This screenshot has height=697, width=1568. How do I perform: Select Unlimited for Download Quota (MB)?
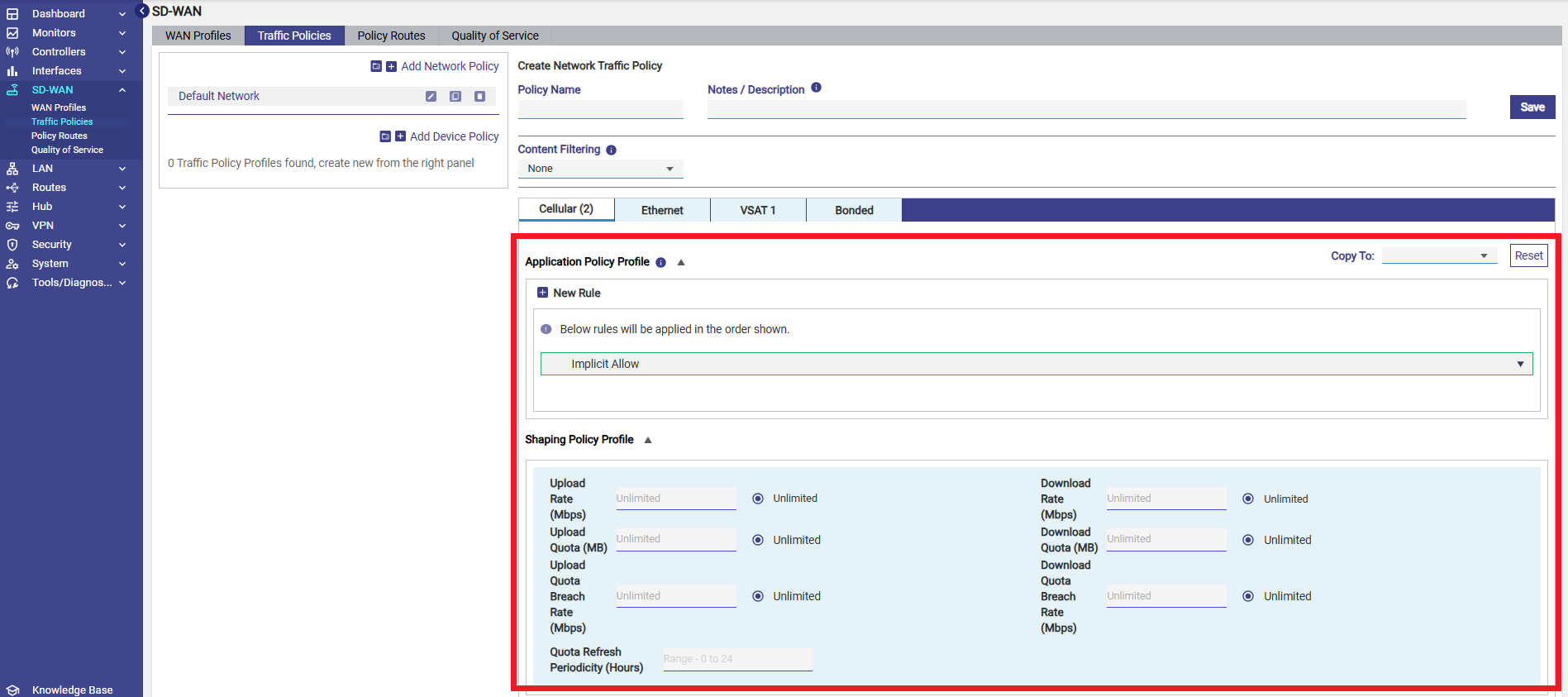tap(1248, 540)
